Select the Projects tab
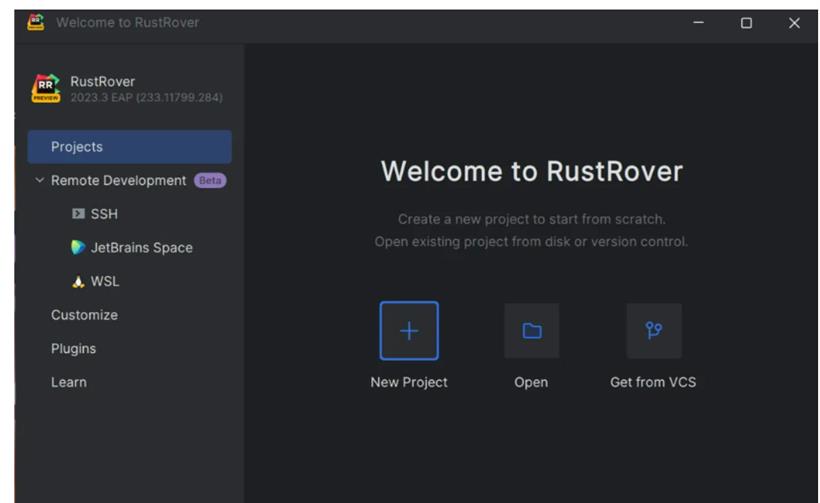 130,147
